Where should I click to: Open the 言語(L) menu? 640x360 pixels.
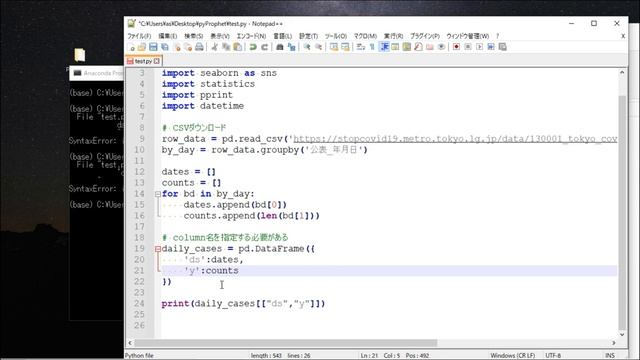click(x=282, y=36)
